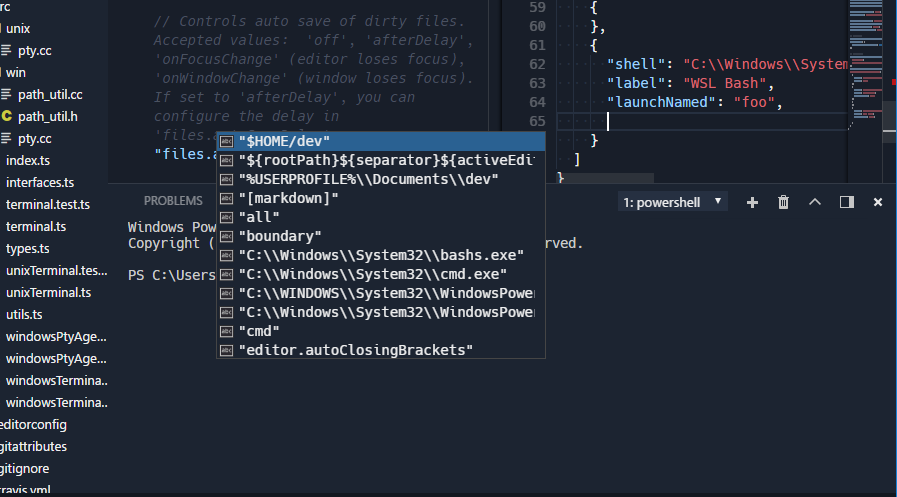Open the '1: powershell' terminal selector dropdown
The width and height of the screenshot is (897, 497).
click(673, 202)
